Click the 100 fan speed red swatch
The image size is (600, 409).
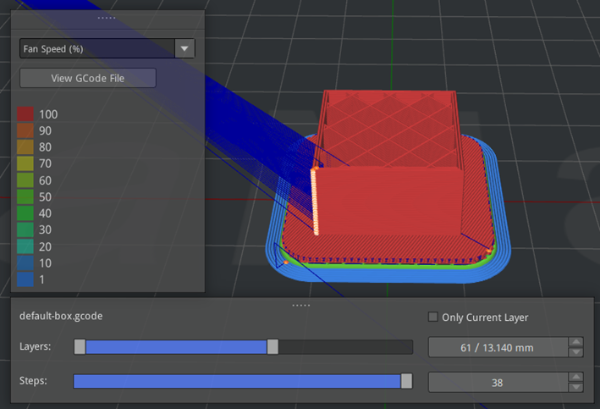tap(27, 115)
